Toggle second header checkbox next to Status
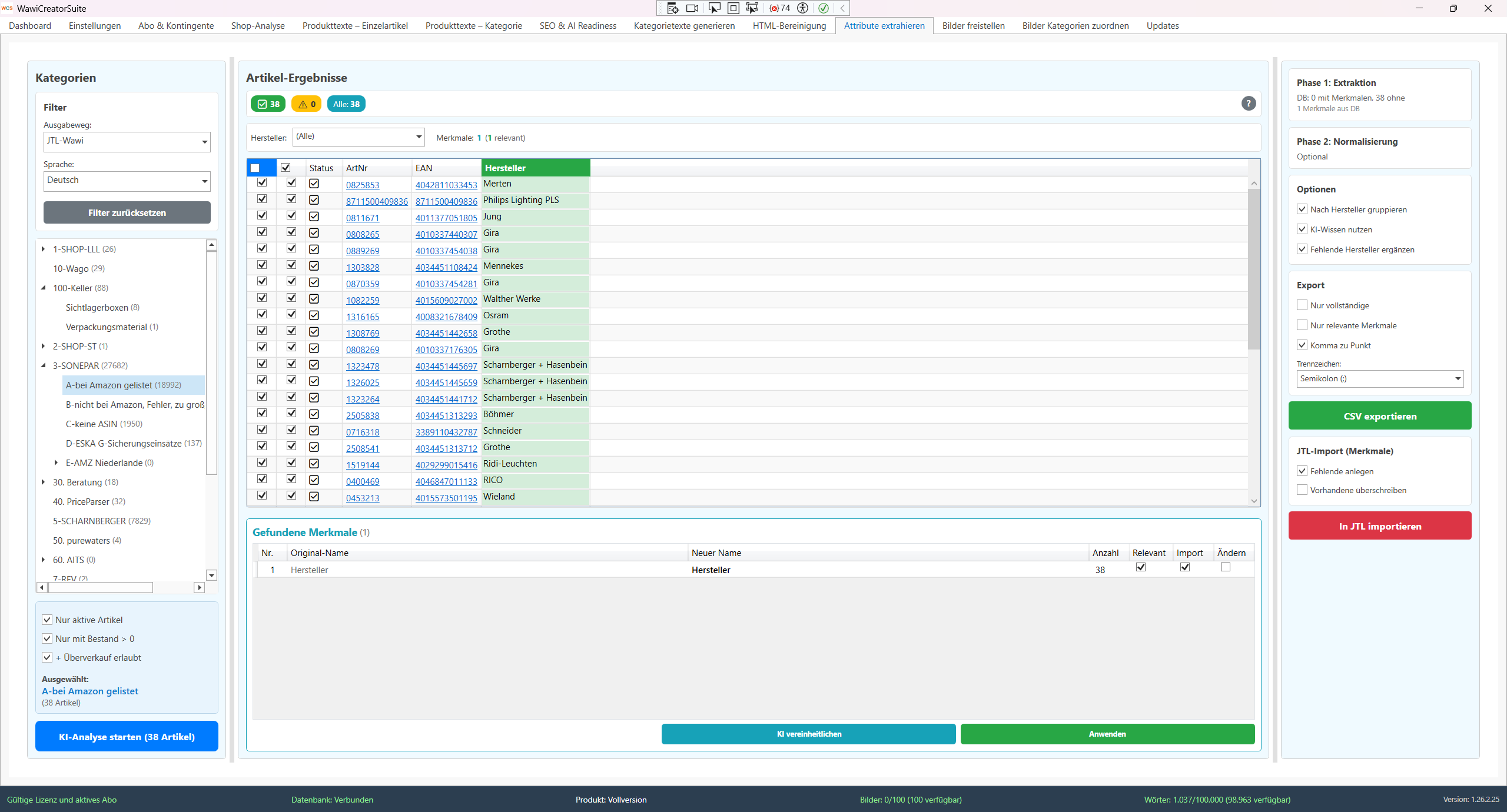The height and width of the screenshot is (812, 1507). (x=286, y=168)
